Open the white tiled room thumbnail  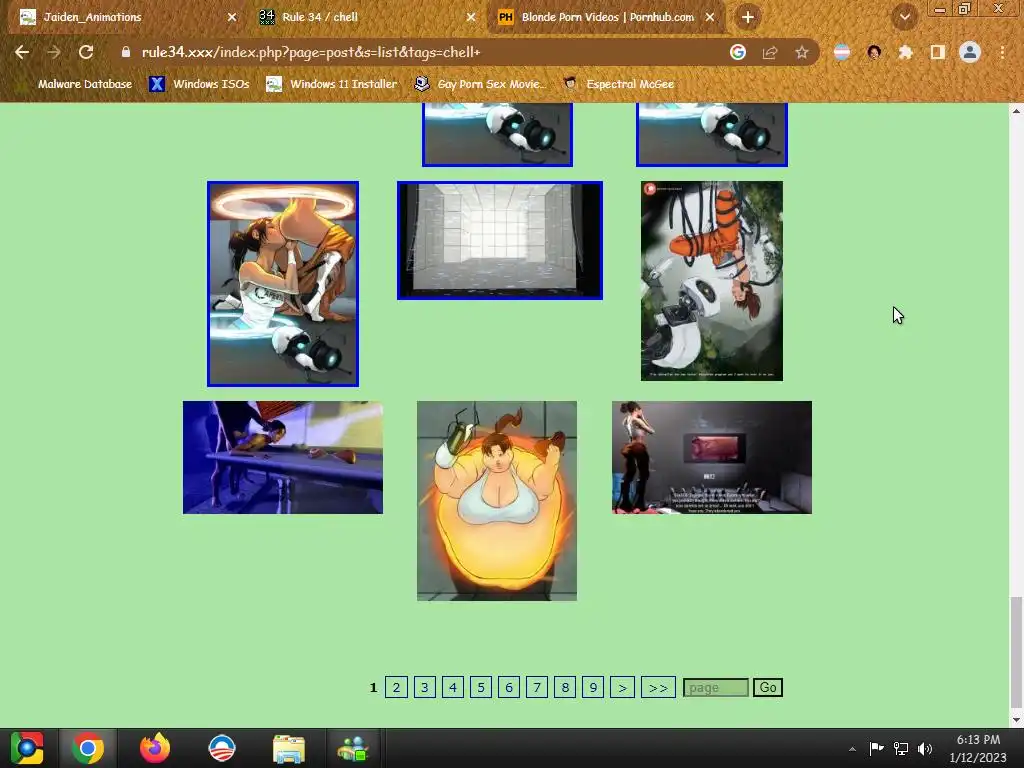point(500,240)
